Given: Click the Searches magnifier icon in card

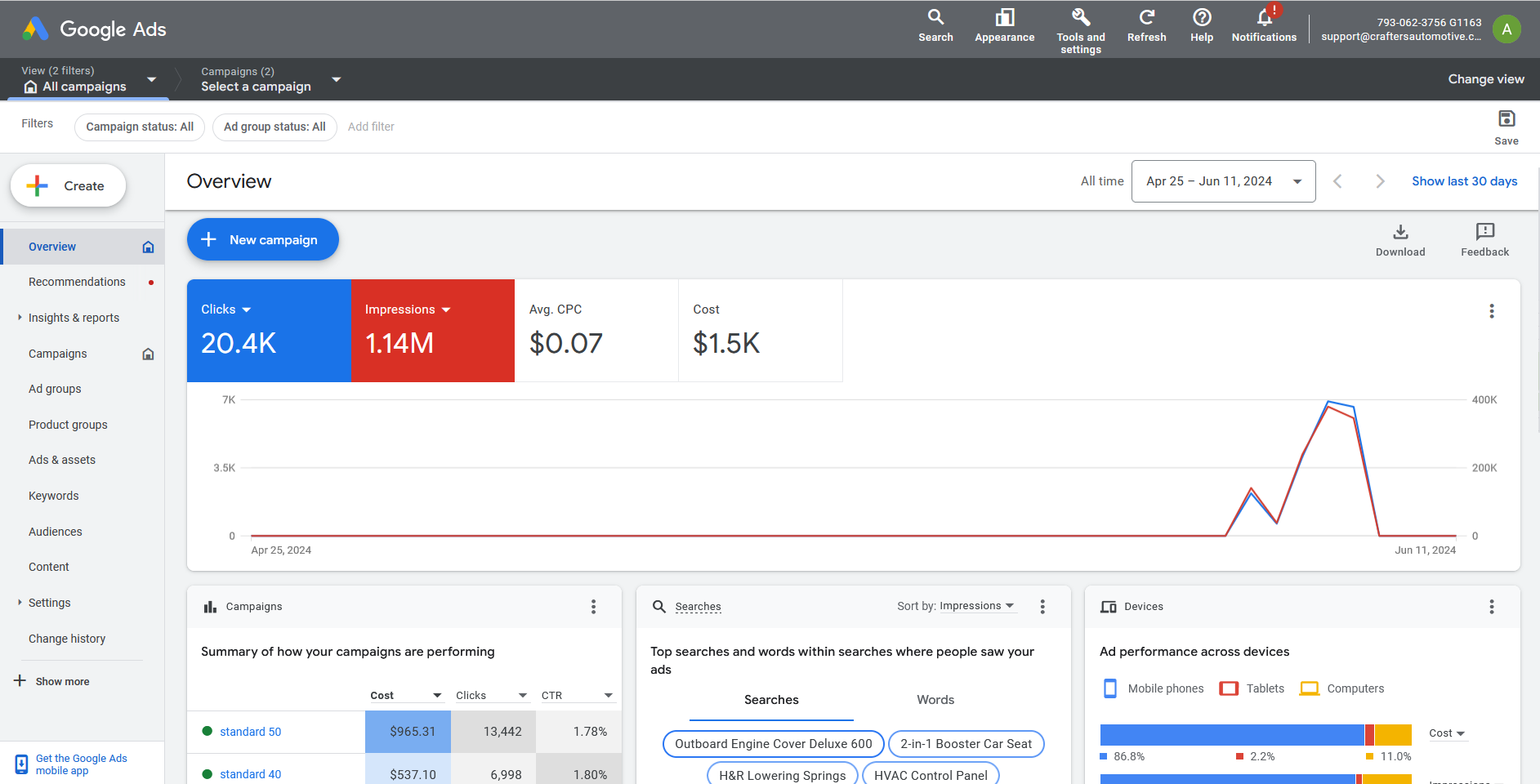Looking at the screenshot, I should point(658,607).
